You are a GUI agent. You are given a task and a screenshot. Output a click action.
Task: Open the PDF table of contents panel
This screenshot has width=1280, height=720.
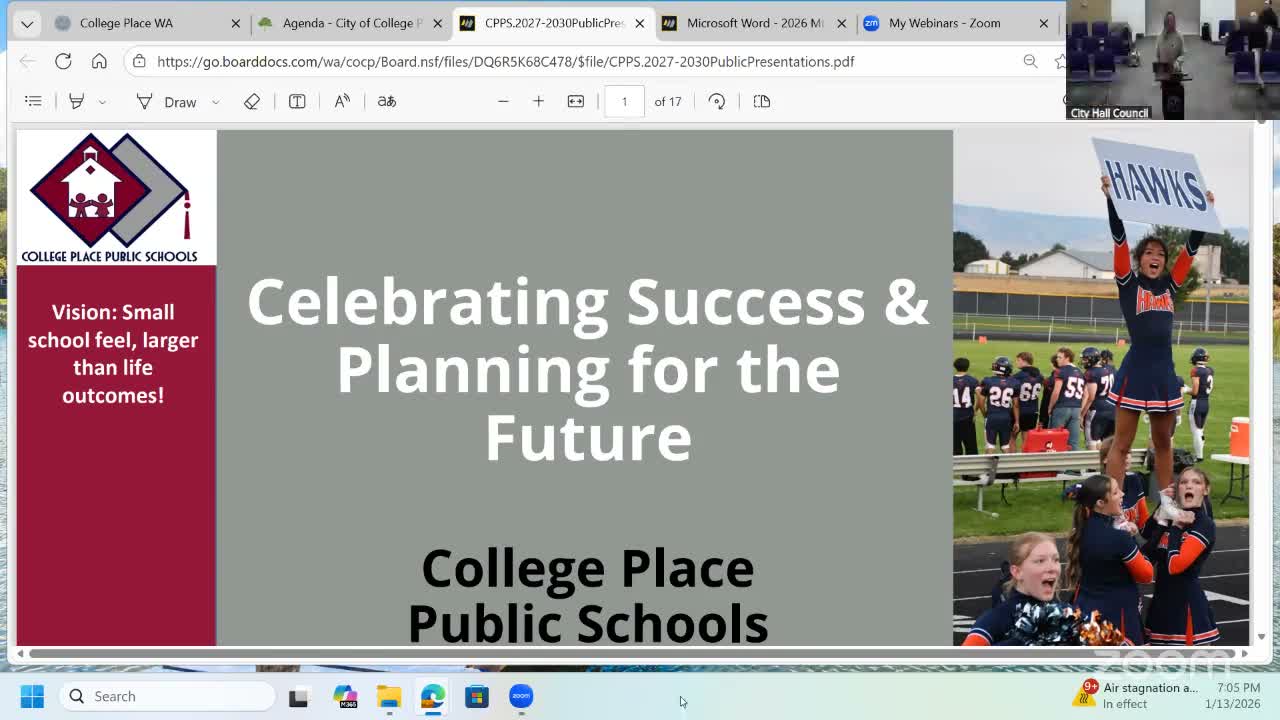point(33,100)
